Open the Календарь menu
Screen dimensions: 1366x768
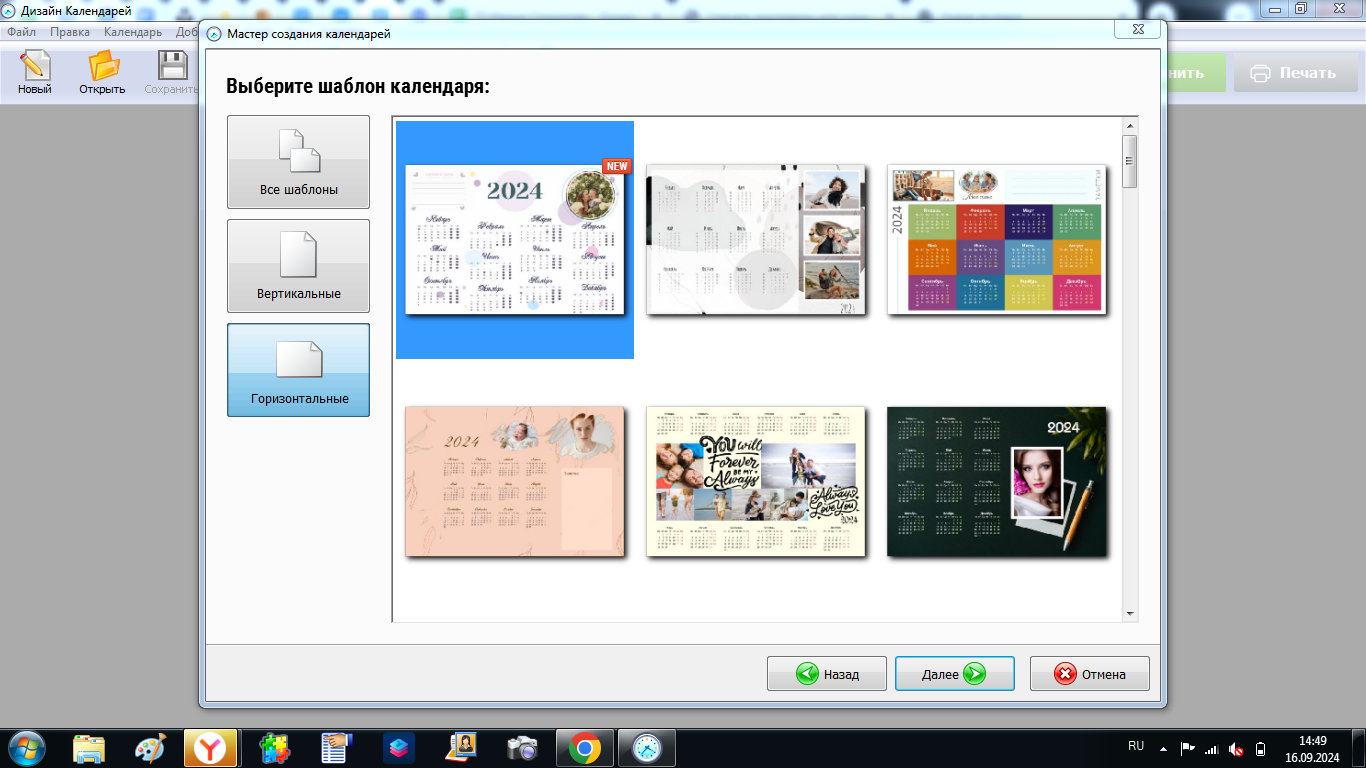(x=132, y=32)
